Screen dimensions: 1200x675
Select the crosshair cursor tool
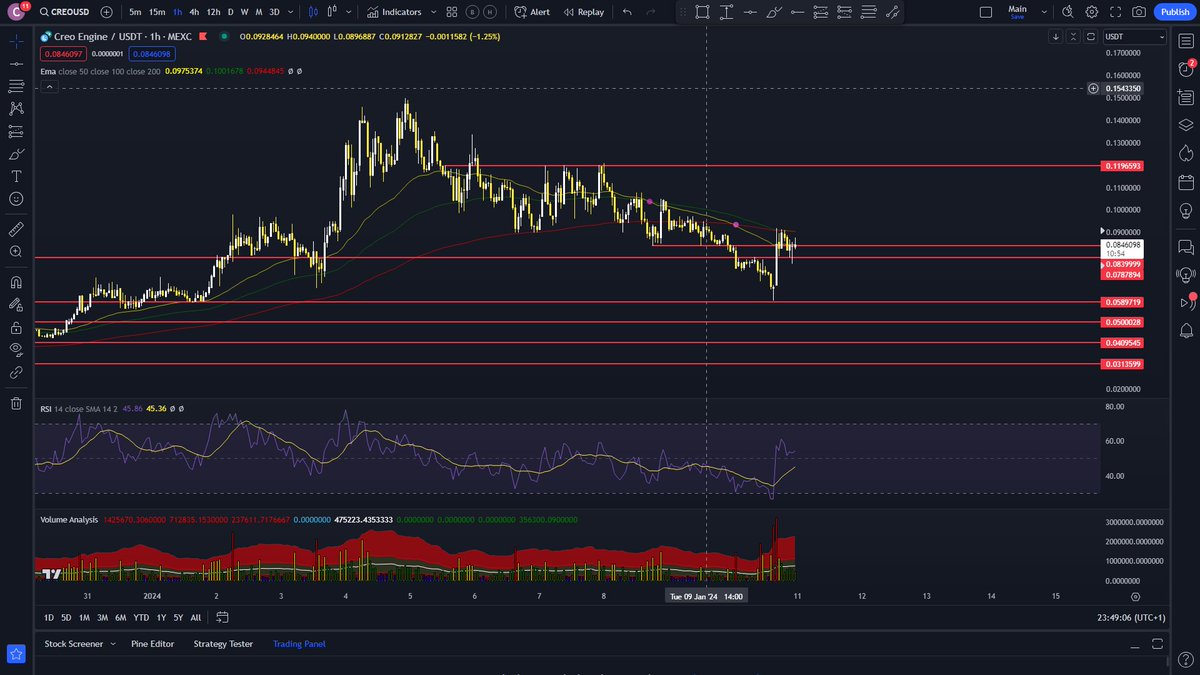(x=16, y=42)
